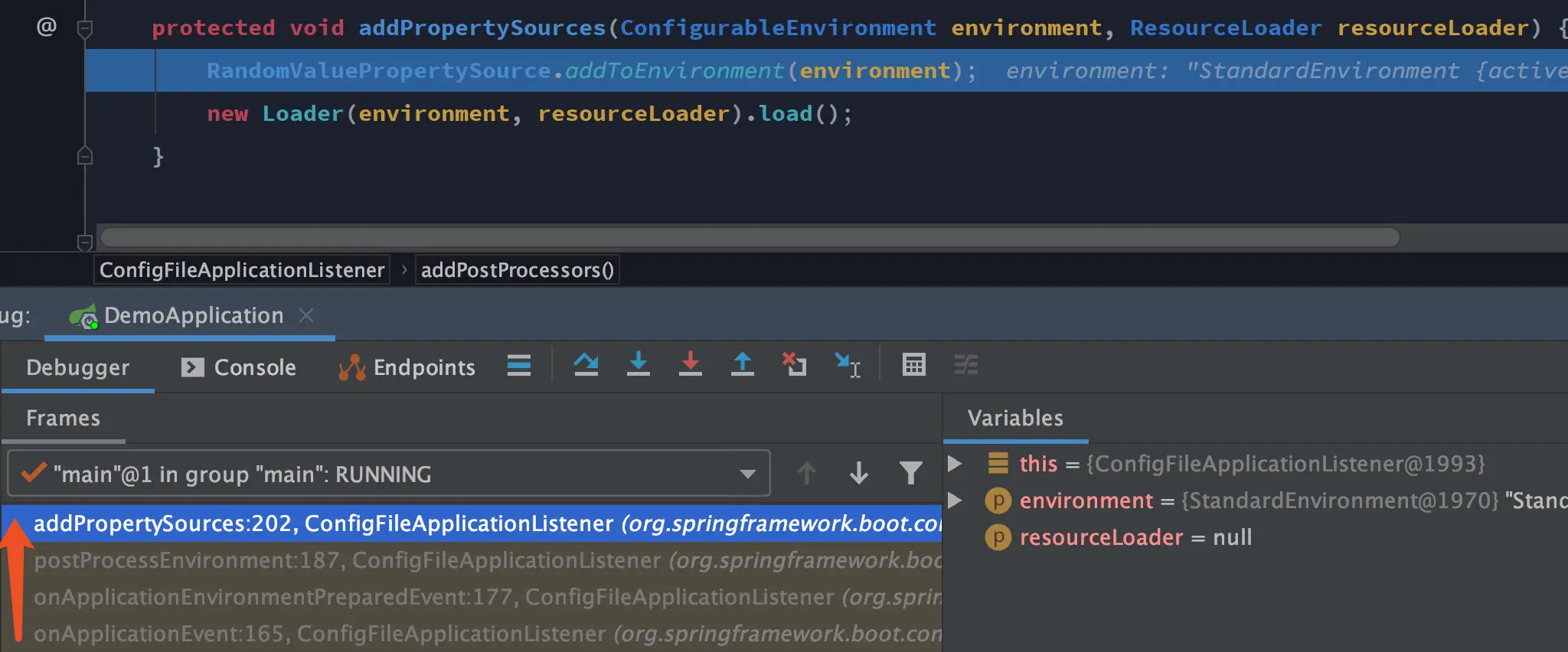Close the DemoApplication debug tab
Image resolution: width=1568 pixels, height=652 pixels.
pos(306,315)
